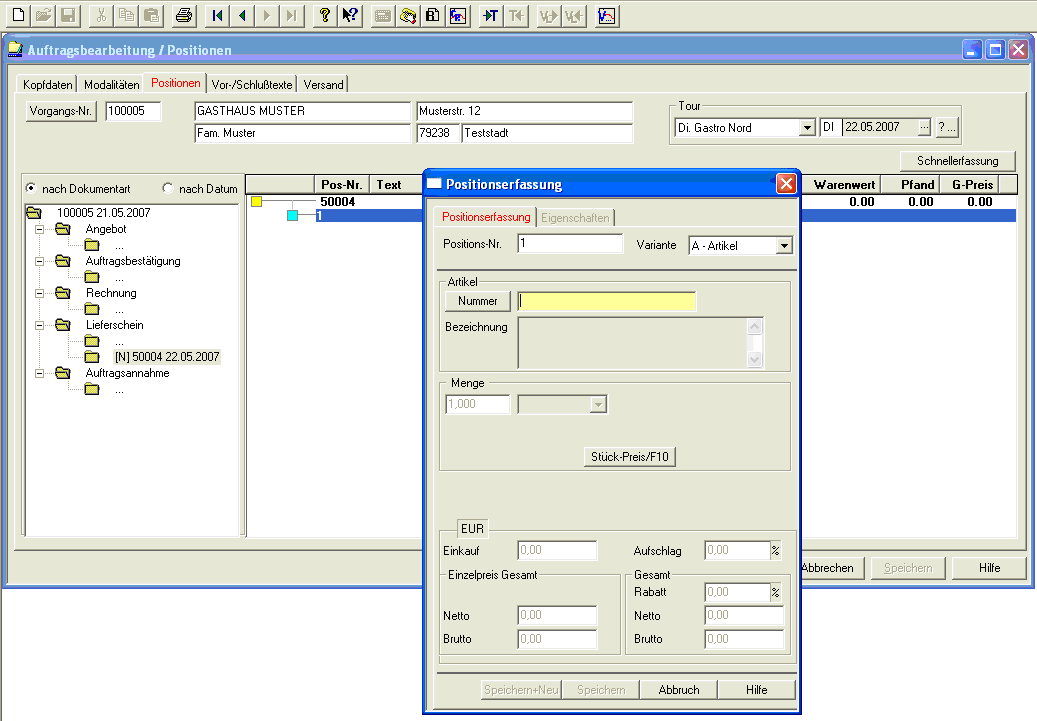Viewport: 1037px width, 721px height.
Task: Click the keyboard toolbar icon
Action: pos(383,15)
